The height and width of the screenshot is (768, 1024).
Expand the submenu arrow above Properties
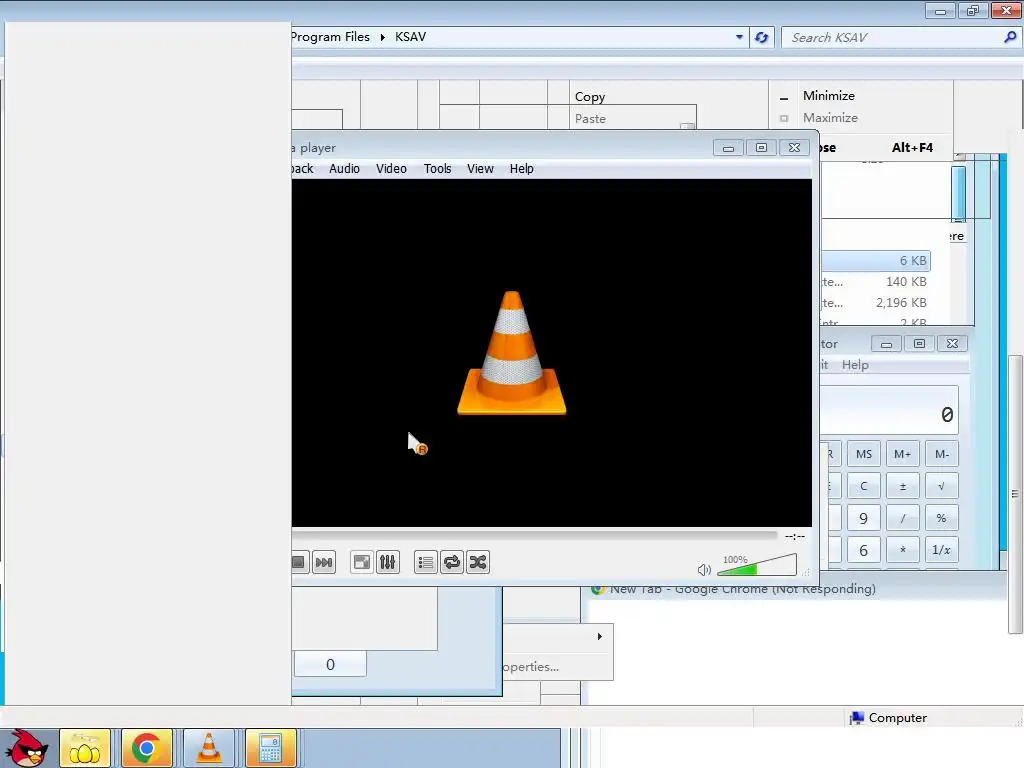pos(600,636)
